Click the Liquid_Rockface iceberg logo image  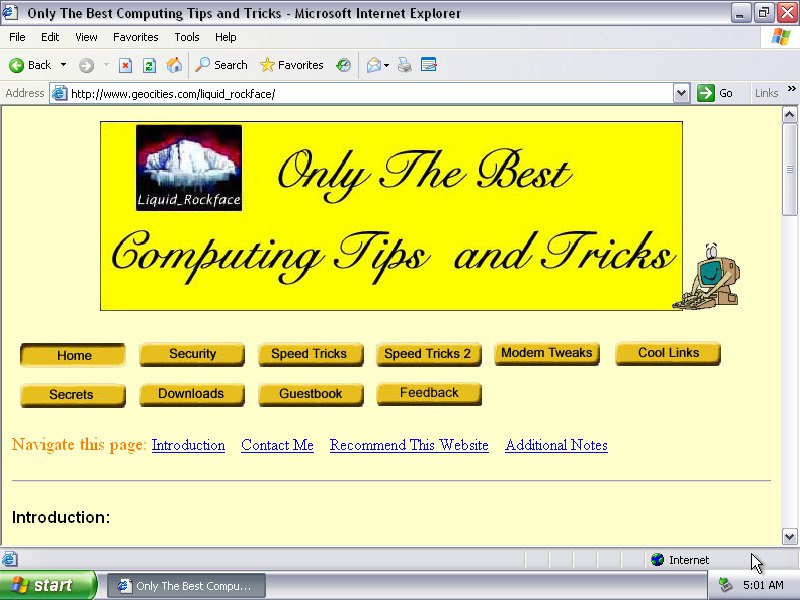[189, 167]
